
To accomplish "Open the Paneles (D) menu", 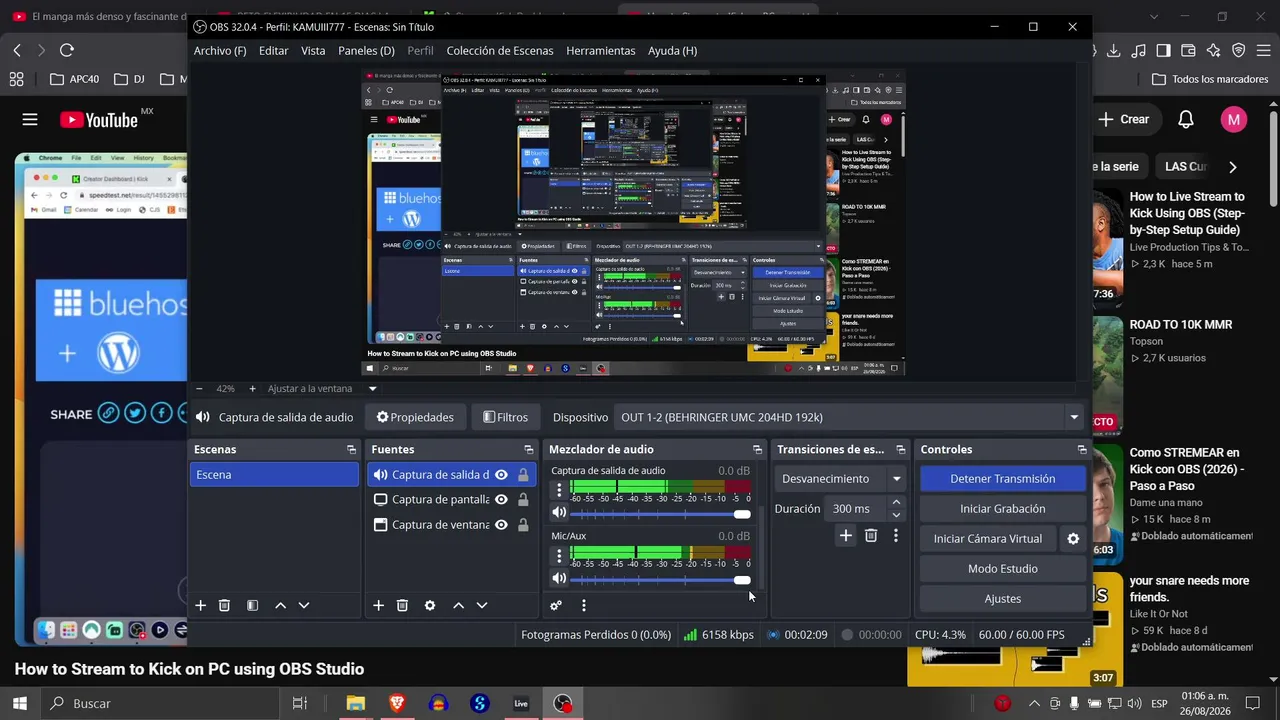I will point(366,51).
